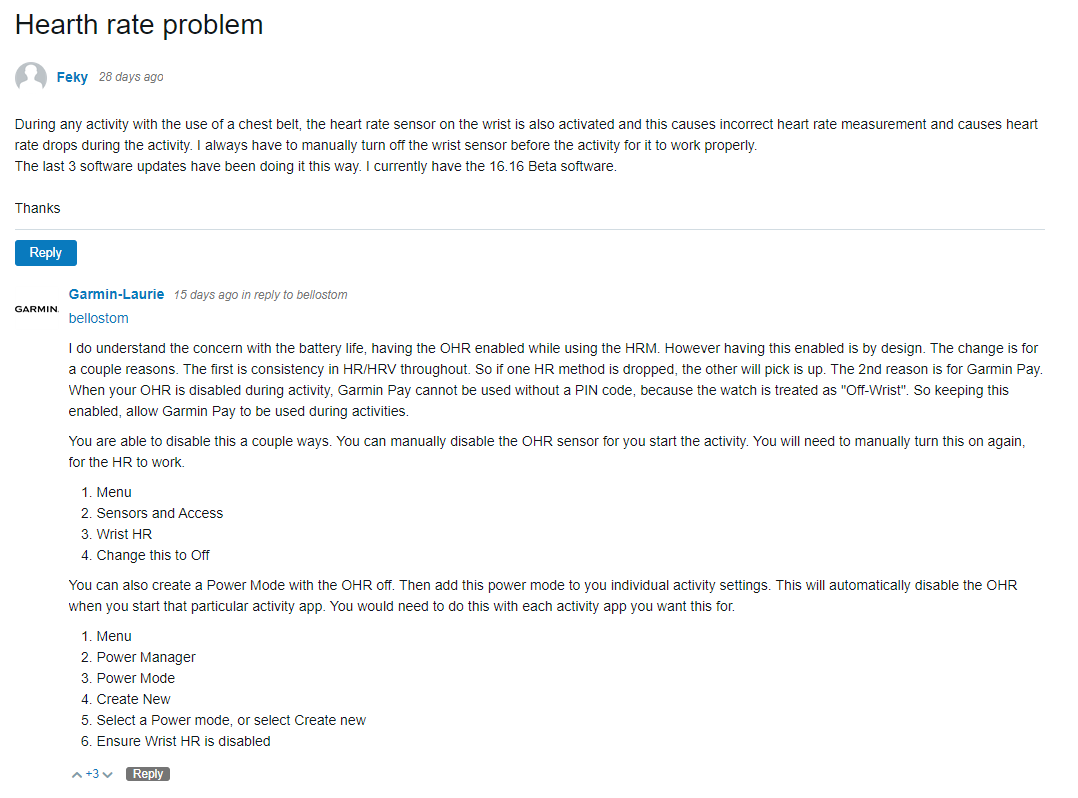The height and width of the screenshot is (798, 1078).
Task: Click the 'Thanks' line in Feky's post
Action: (38, 208)
